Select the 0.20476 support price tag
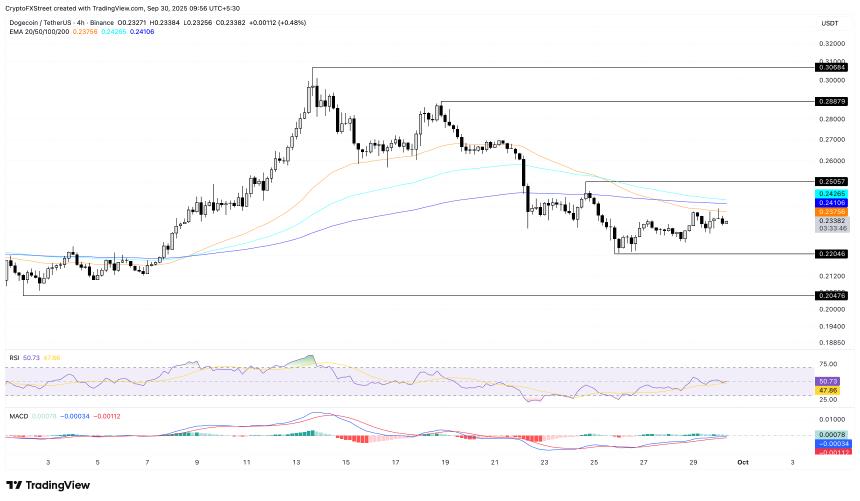Image resolution: width=860 pixels, height=501 pixels. 831,296
